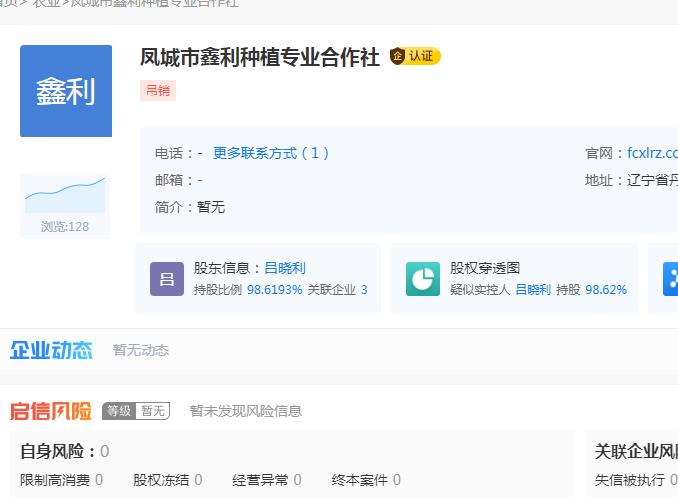The height and width of the screenshot is (497, 678).
Task: Open 更多联系方式 contact link
Action: (271, 153)
